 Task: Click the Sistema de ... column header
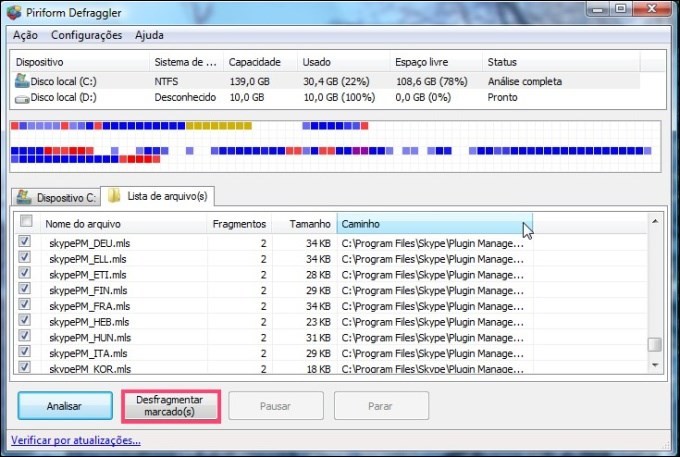click(186, 62)
